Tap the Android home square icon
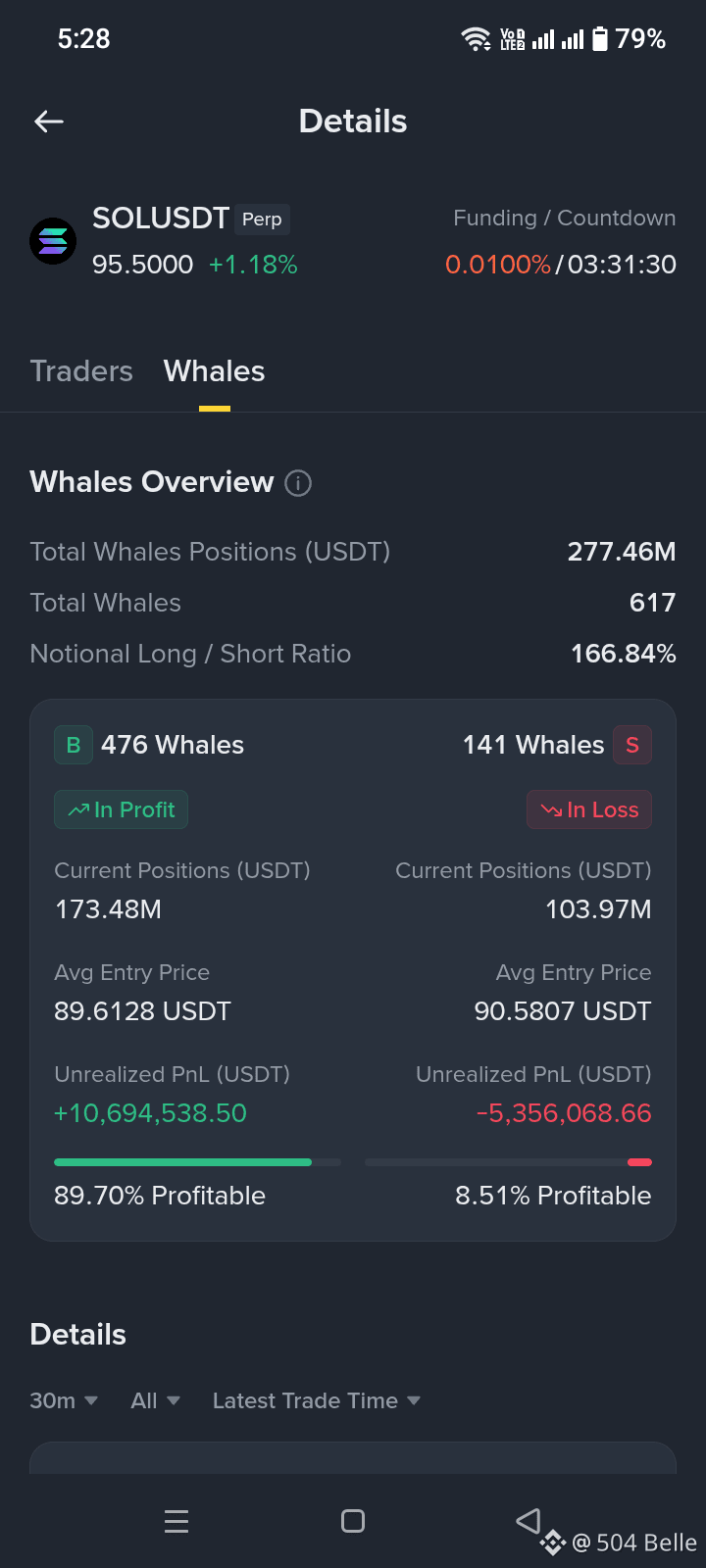Screen dimensions: 706x1568 pyautogui.click(x=353, y=1521)
